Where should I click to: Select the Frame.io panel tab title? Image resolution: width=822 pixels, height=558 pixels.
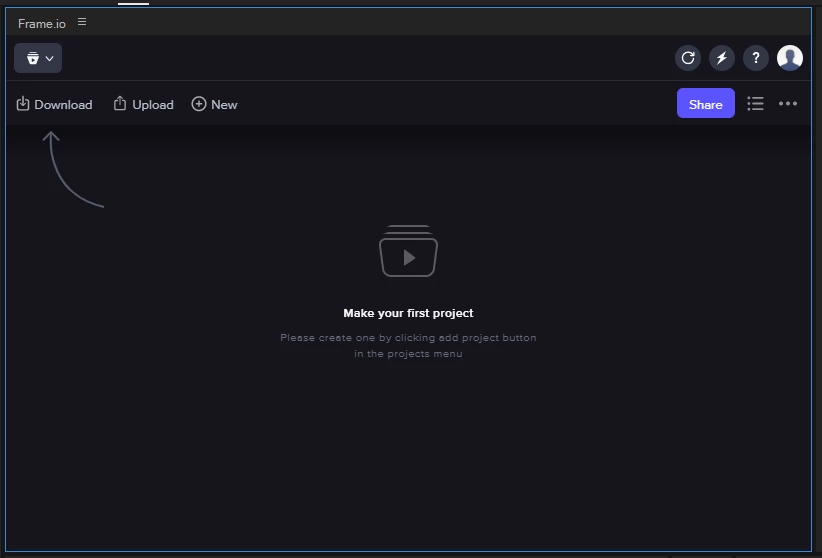click(x=42, y=24)
